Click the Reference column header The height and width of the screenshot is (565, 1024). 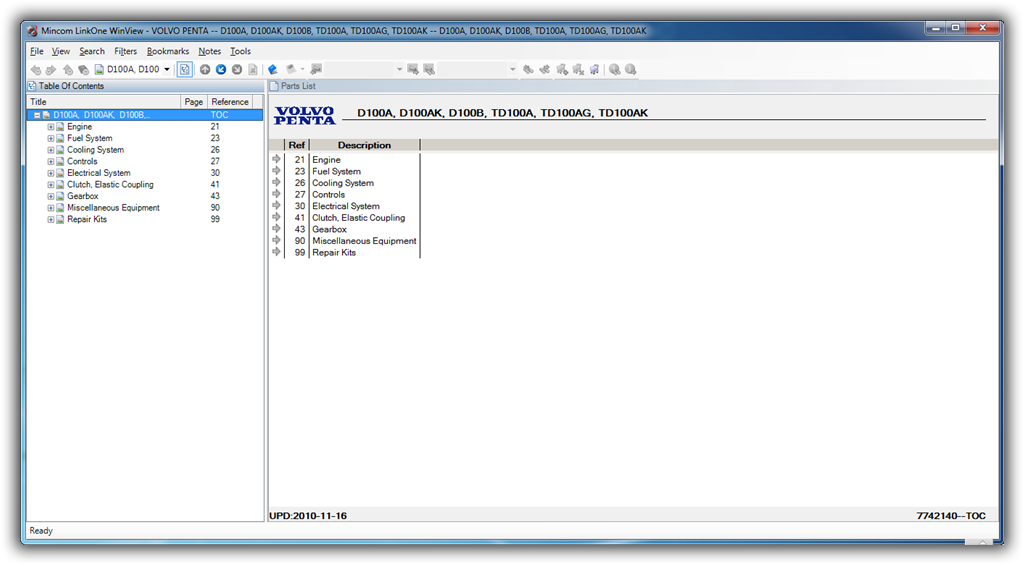(230, 102)
